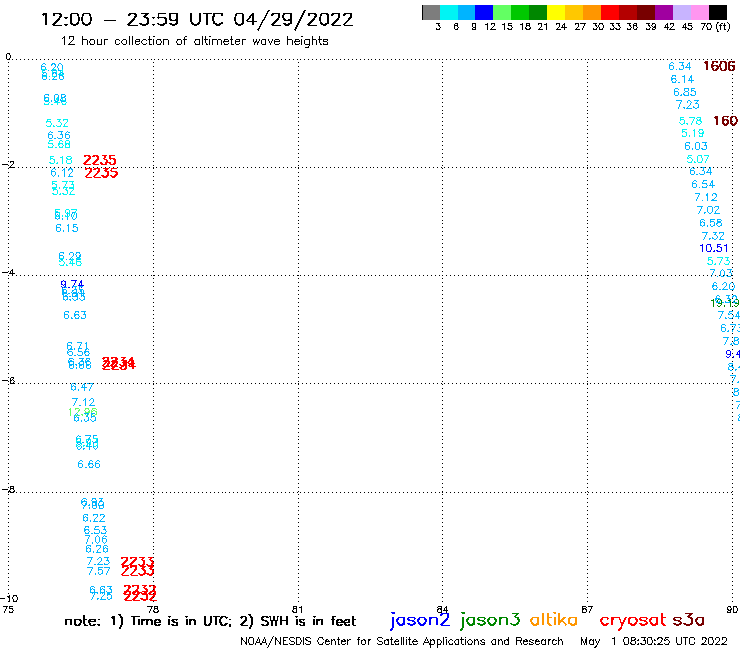The width and height of the screenshot is (740, 650).
Task: Click the 'jason2' satellite label
Action: click(x=420, y=620)
